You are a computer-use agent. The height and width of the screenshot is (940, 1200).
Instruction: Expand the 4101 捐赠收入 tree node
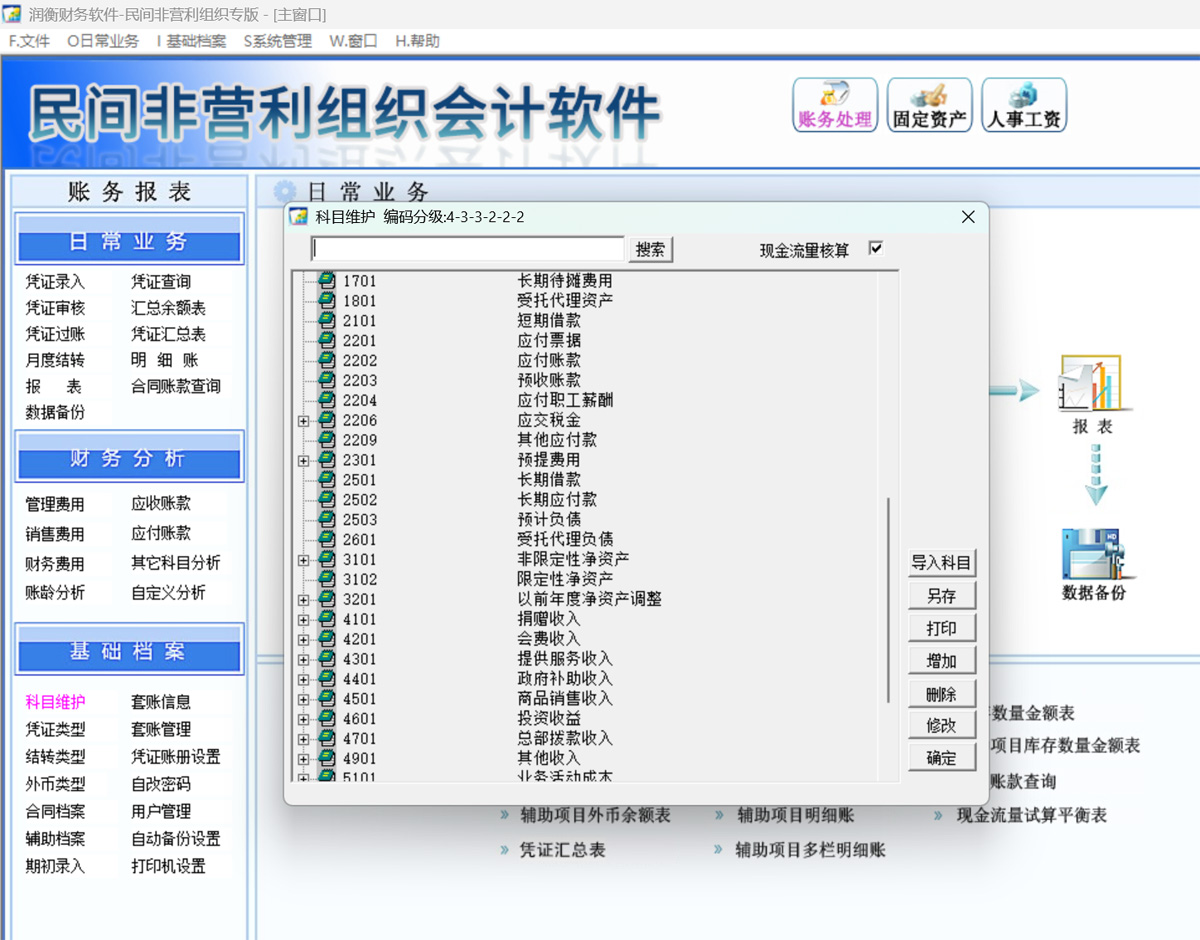(304, 620)
